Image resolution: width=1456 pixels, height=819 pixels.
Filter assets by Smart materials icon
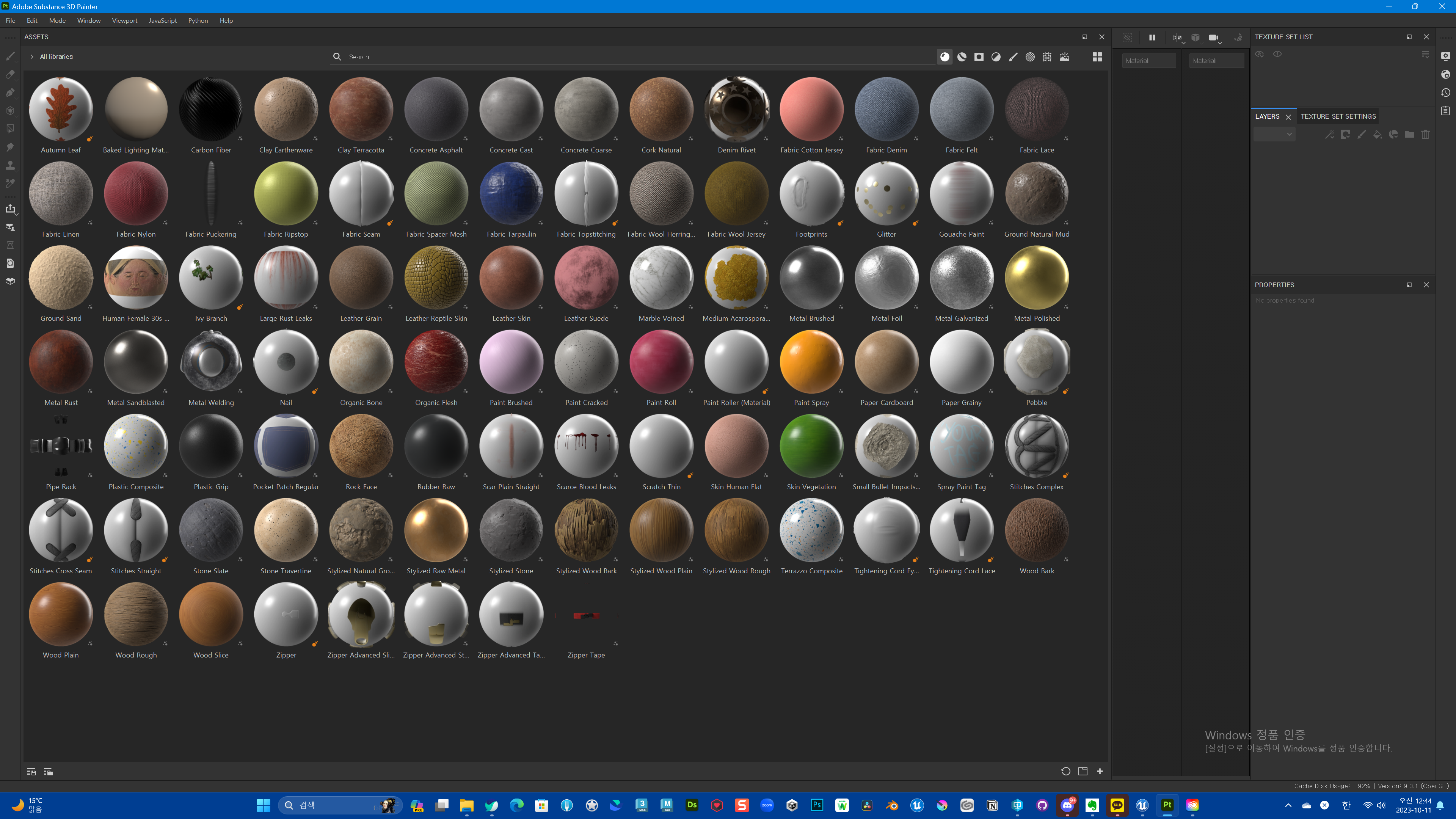pos(962,57)
